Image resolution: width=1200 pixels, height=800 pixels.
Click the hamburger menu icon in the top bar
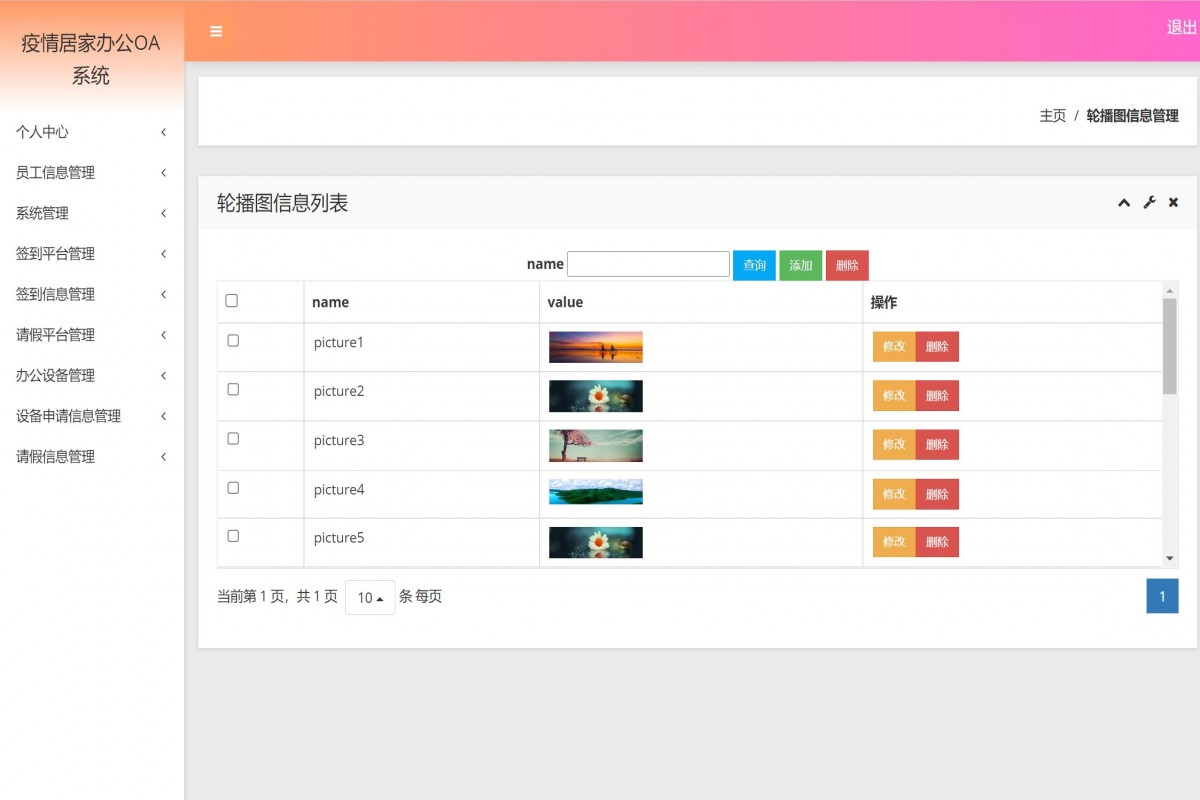tap(216, 31)
